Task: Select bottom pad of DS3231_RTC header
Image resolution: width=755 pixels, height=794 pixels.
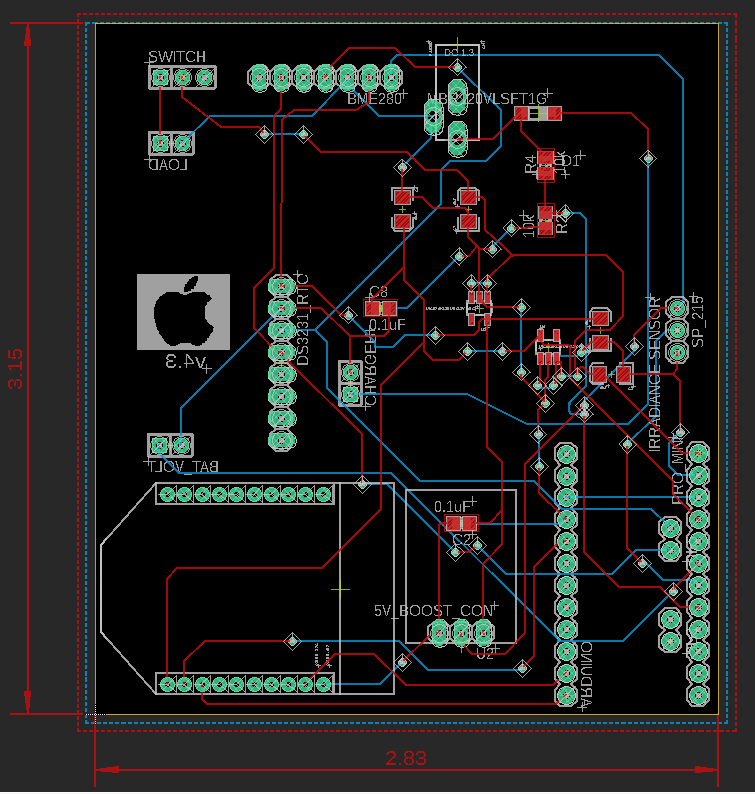Action: (x=282, y=440)
